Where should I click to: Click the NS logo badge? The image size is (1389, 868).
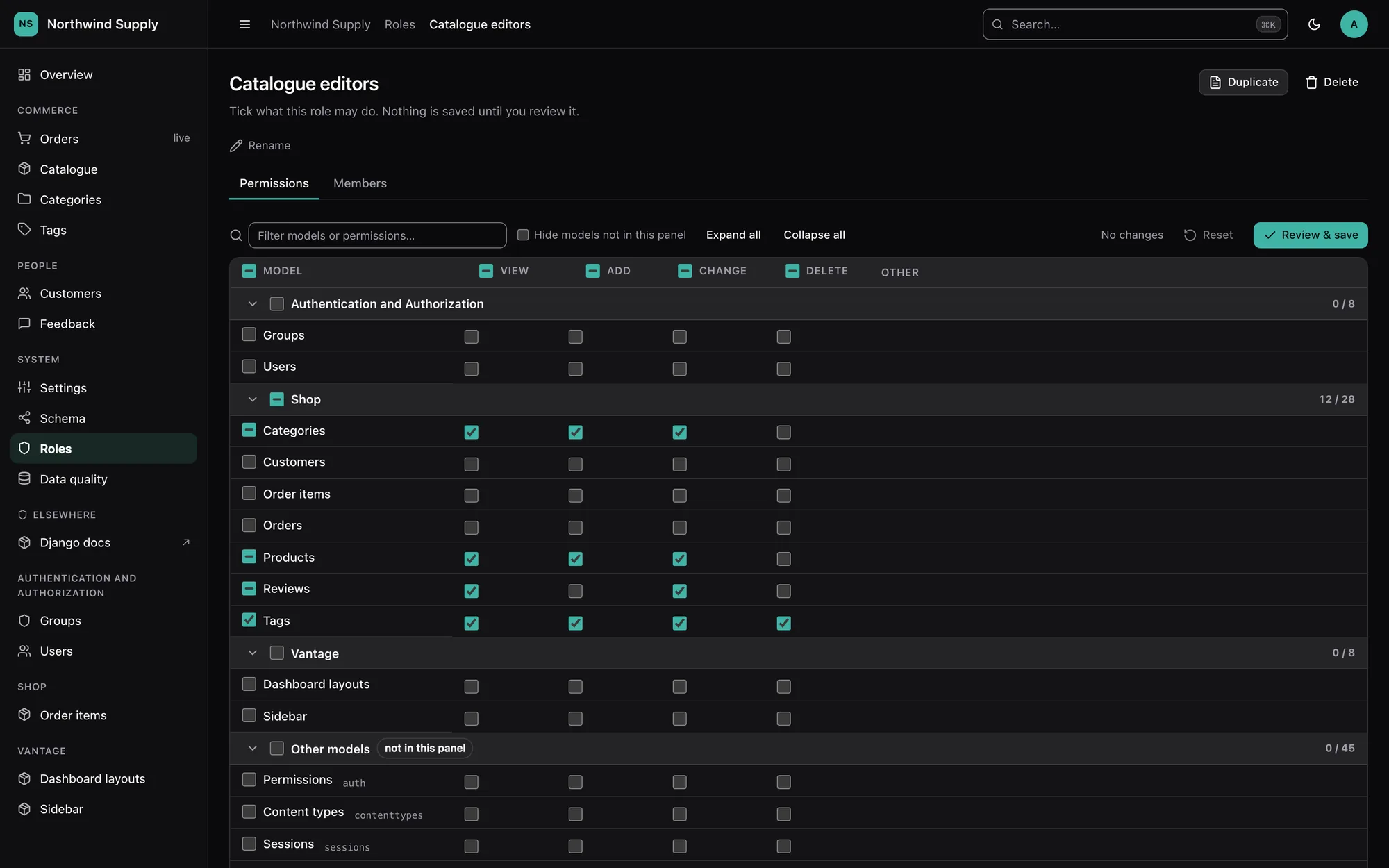pyautogui.click(x=26, y=24)
